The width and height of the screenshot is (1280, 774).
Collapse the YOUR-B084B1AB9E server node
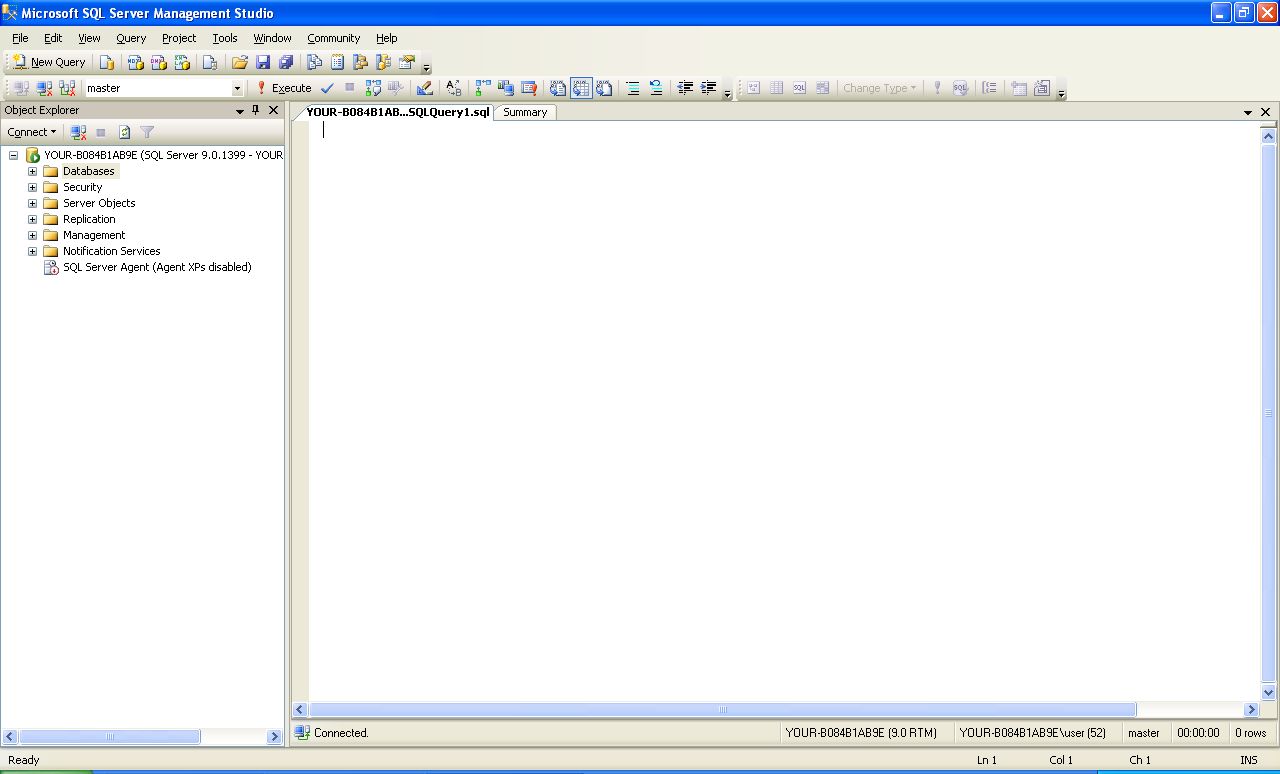(x=13, y=155)
